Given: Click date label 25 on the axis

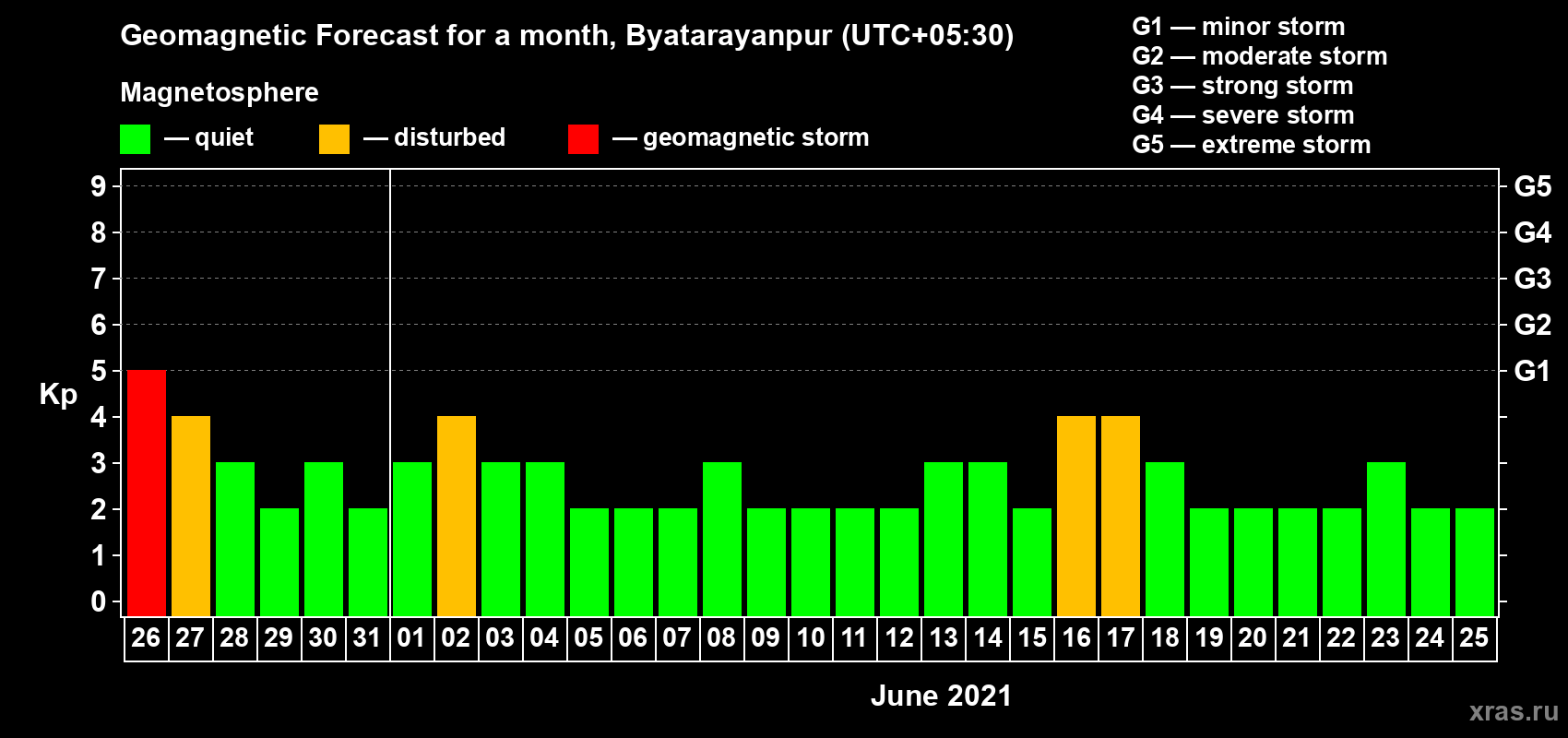Looking at the screenshot, I should (x=1474, y=637).
